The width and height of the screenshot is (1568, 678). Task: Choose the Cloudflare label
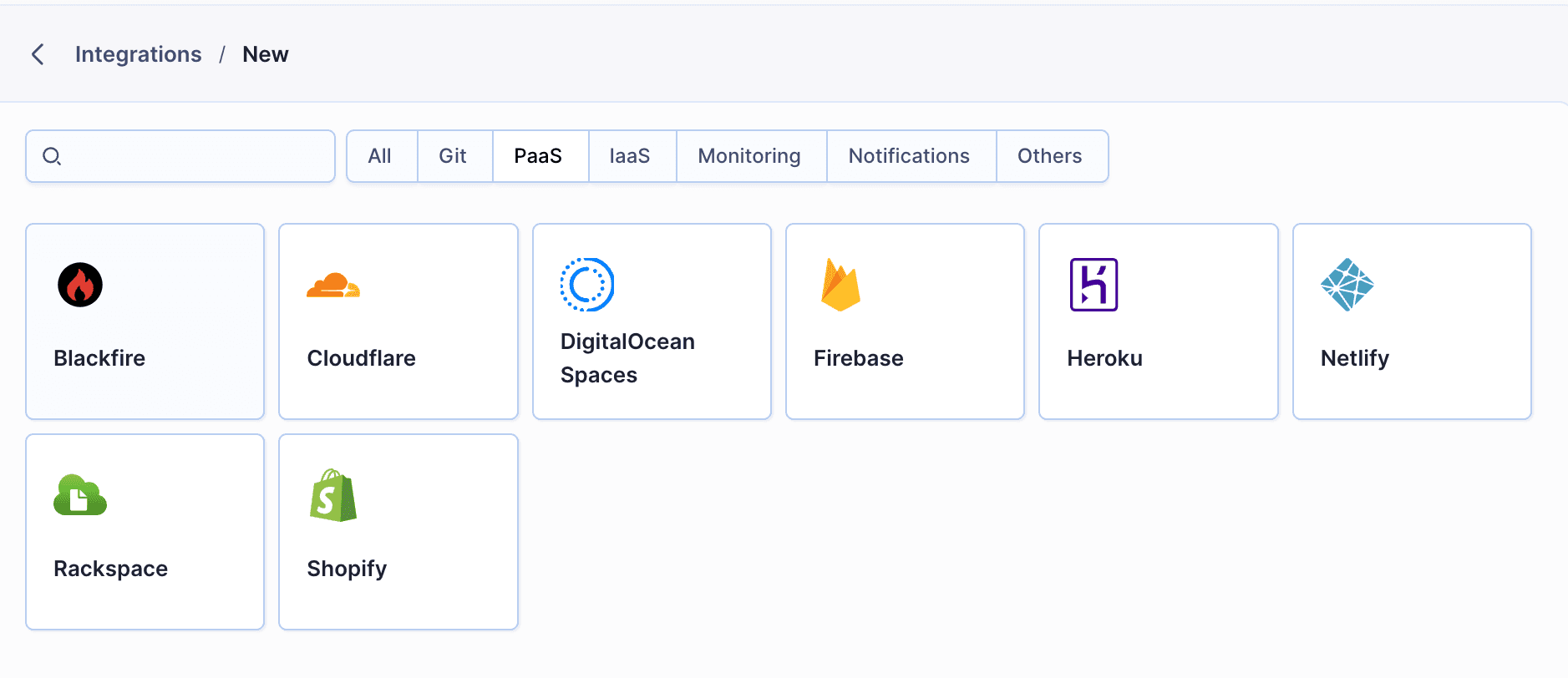[362, 358]
